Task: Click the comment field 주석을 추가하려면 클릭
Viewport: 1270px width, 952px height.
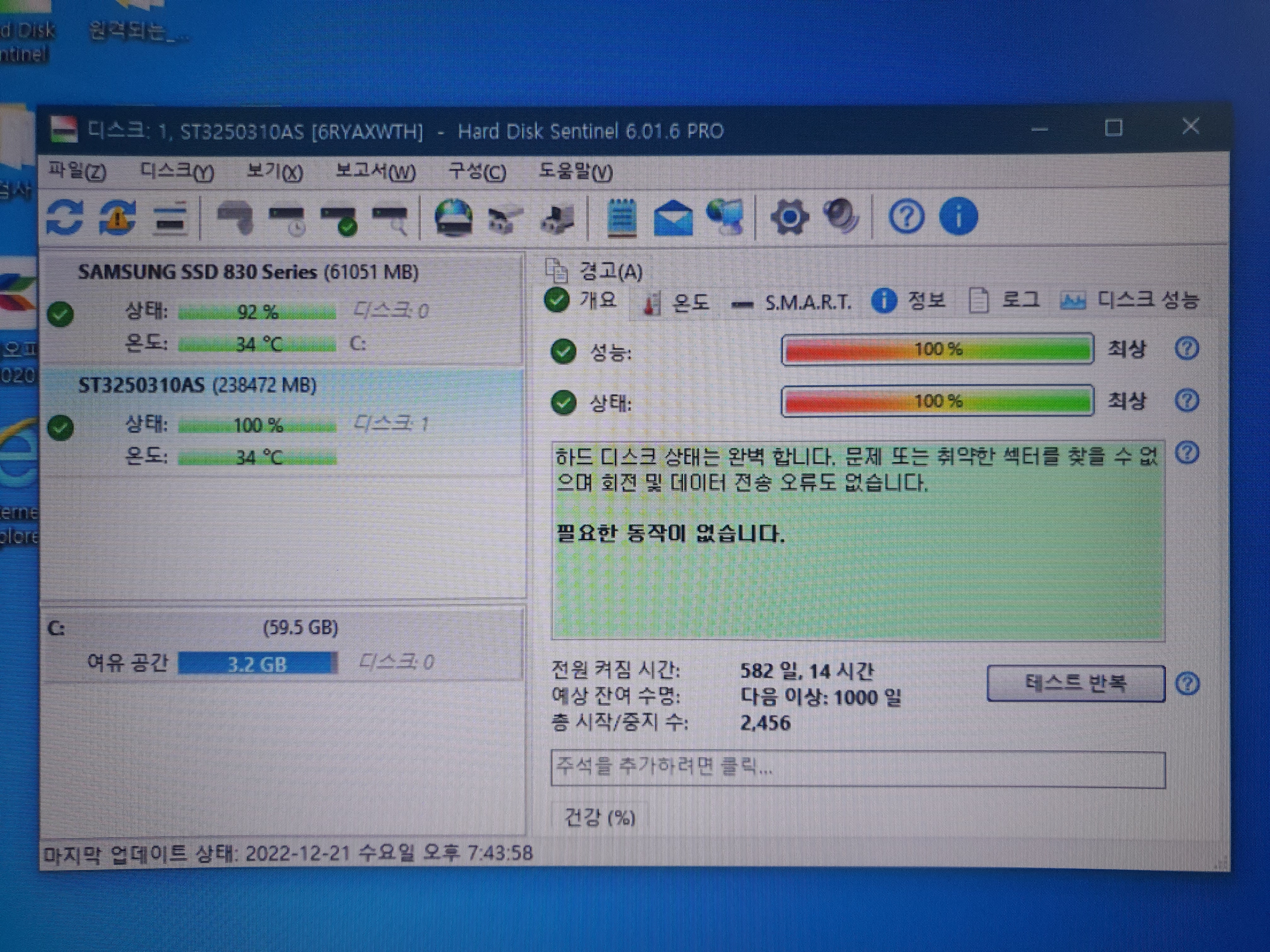Action: click(x=858, y=769)
